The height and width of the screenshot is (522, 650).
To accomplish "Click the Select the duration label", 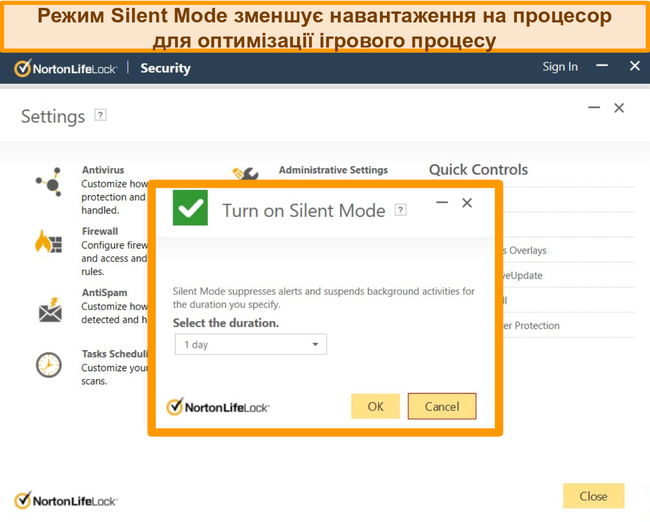I will pyautogui.click(x=226, y=323).
